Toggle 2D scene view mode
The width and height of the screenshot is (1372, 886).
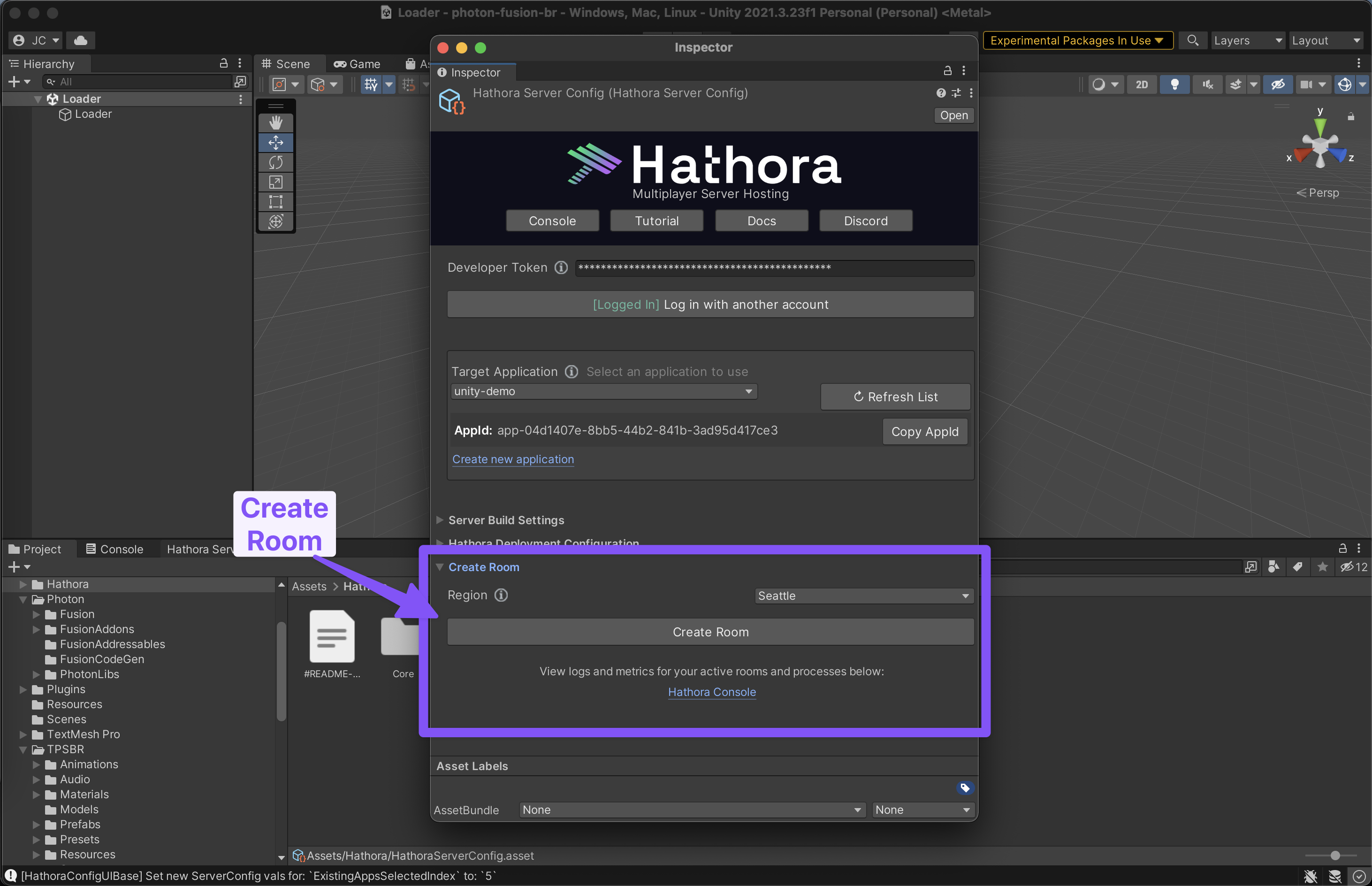point(1142,84)
